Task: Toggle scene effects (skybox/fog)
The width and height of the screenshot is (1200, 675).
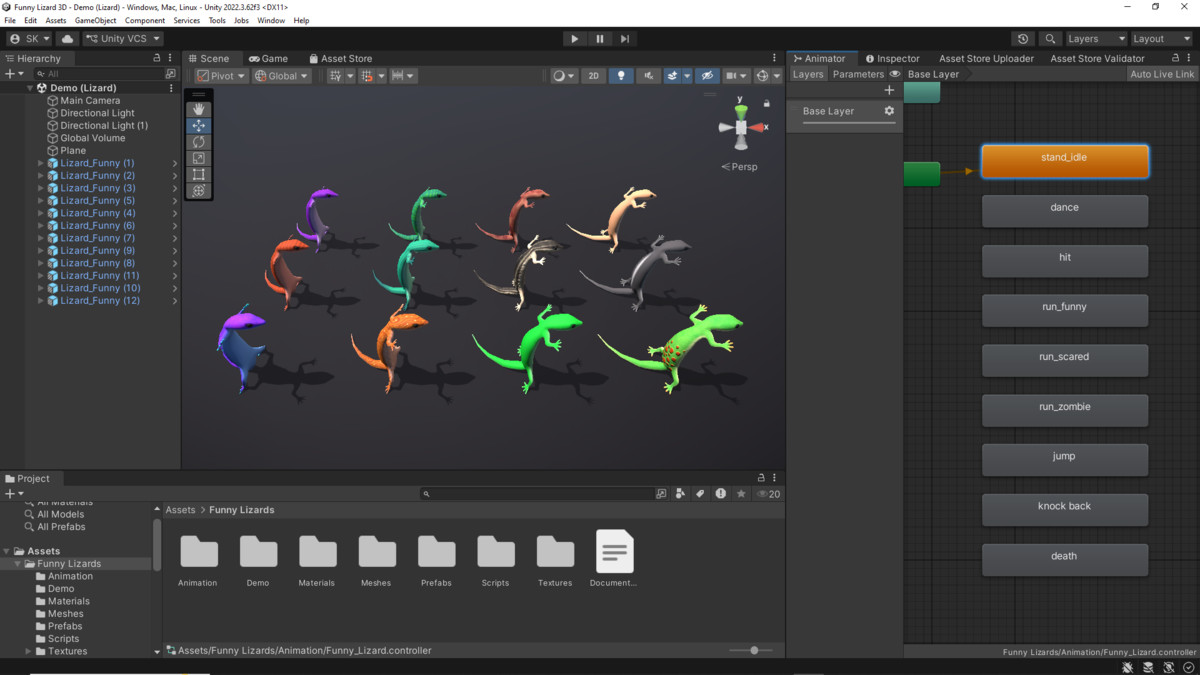Action: coord(673,76)
